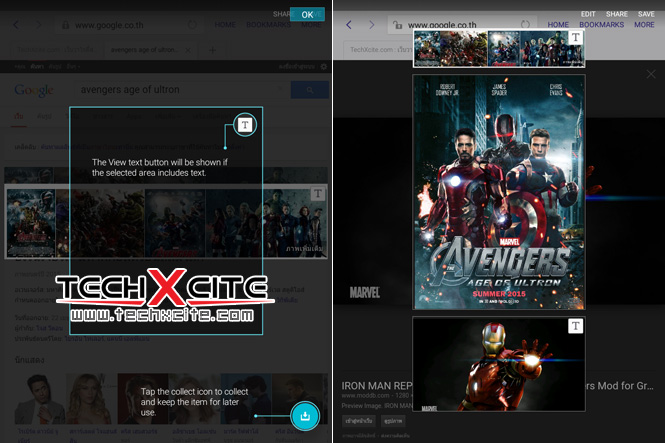Open Google settings gear icon
The width and height of the screenshot is (665, 443).
tap(324, 67)
